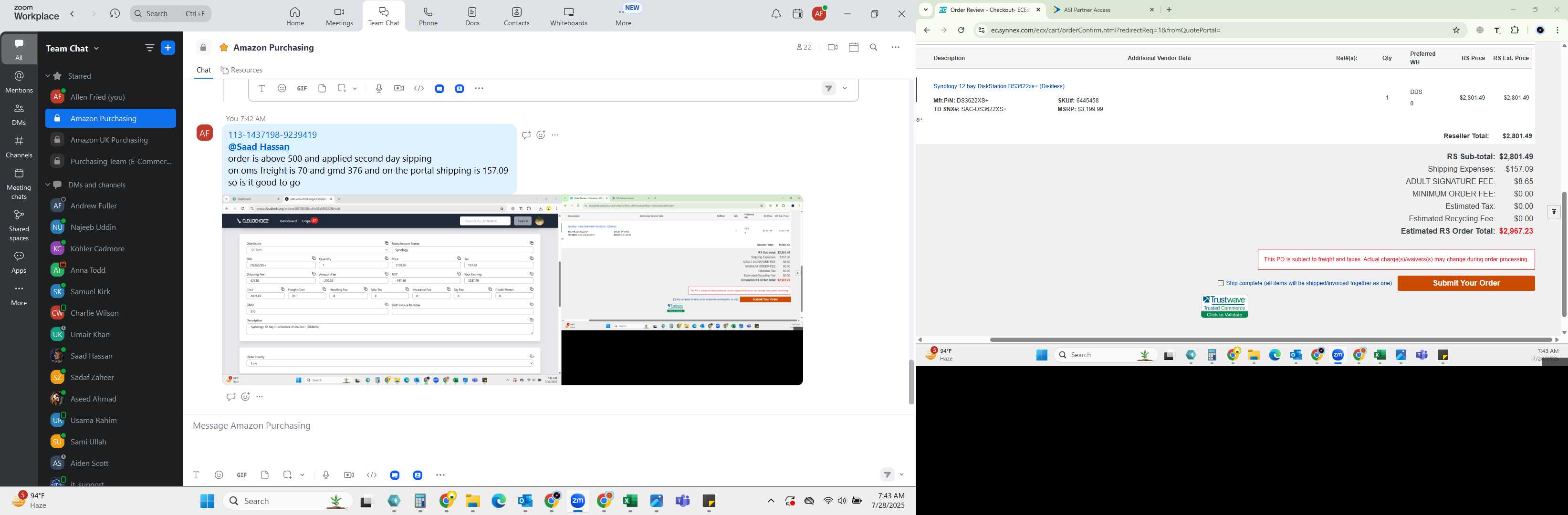Start a video meeting from the channel header
1568x515 pixels.
click(832, 47)
